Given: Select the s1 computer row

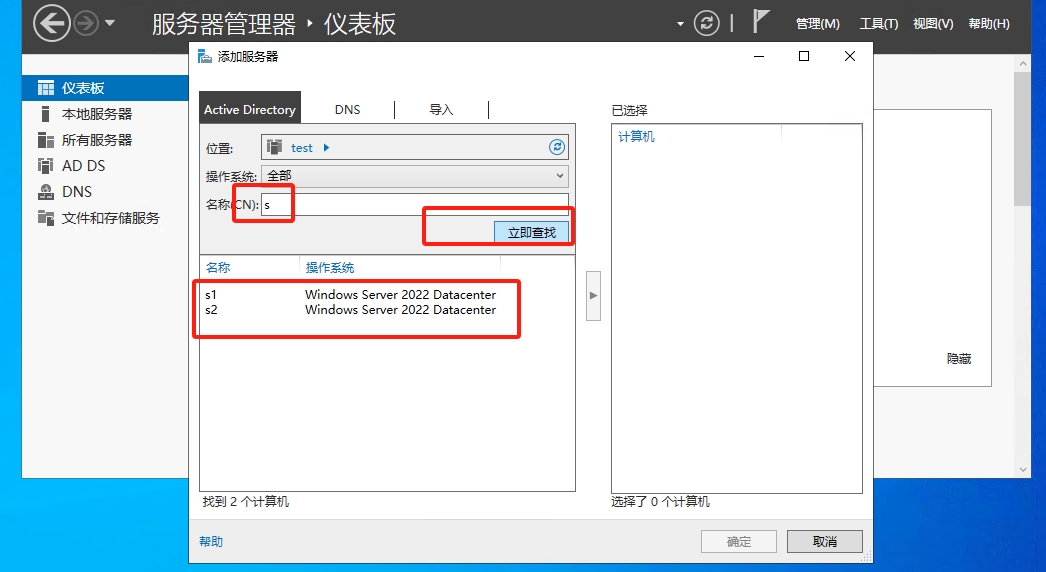Looking at the screenshot, I should click(x=351, y=294).
